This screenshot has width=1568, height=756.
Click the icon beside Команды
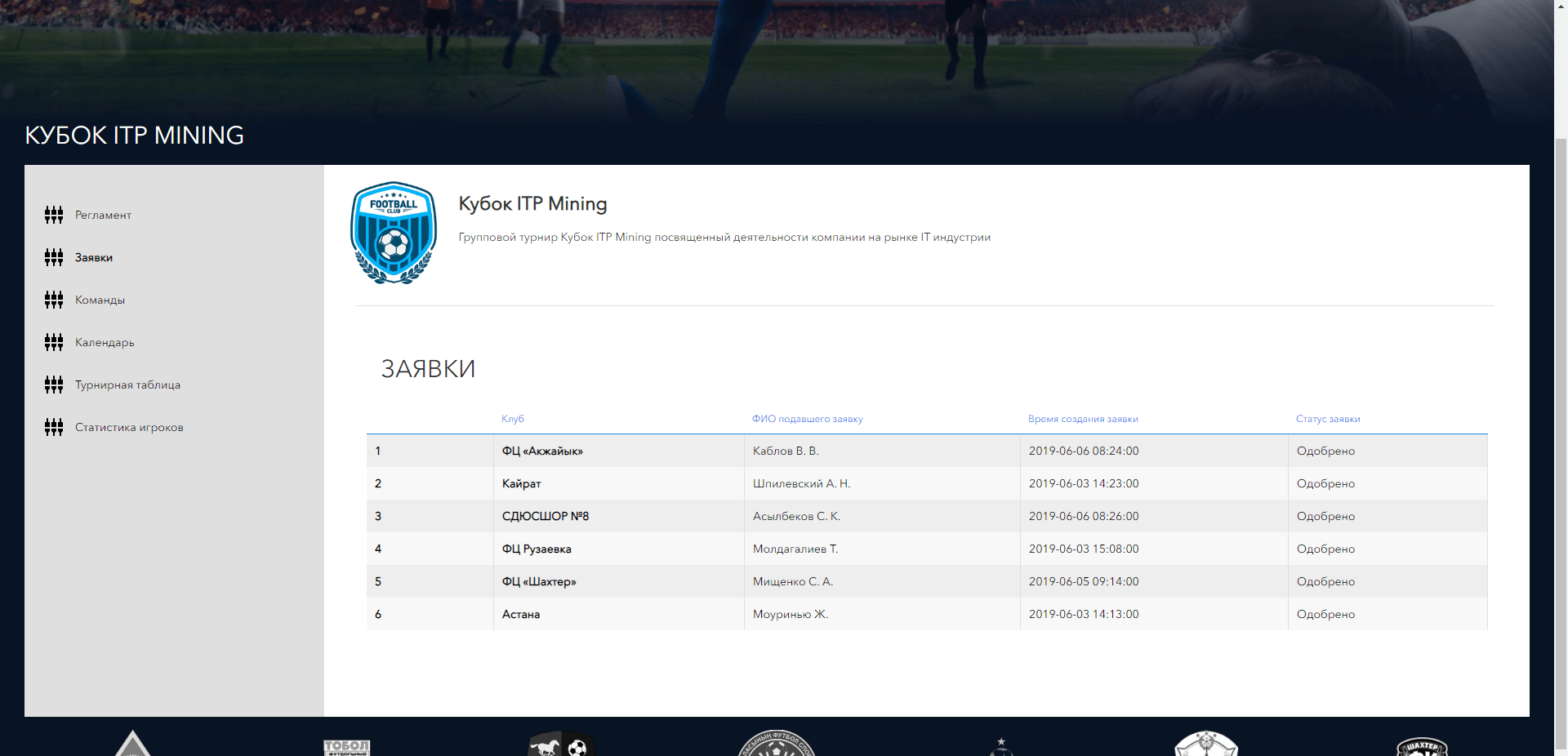point(54,300)
